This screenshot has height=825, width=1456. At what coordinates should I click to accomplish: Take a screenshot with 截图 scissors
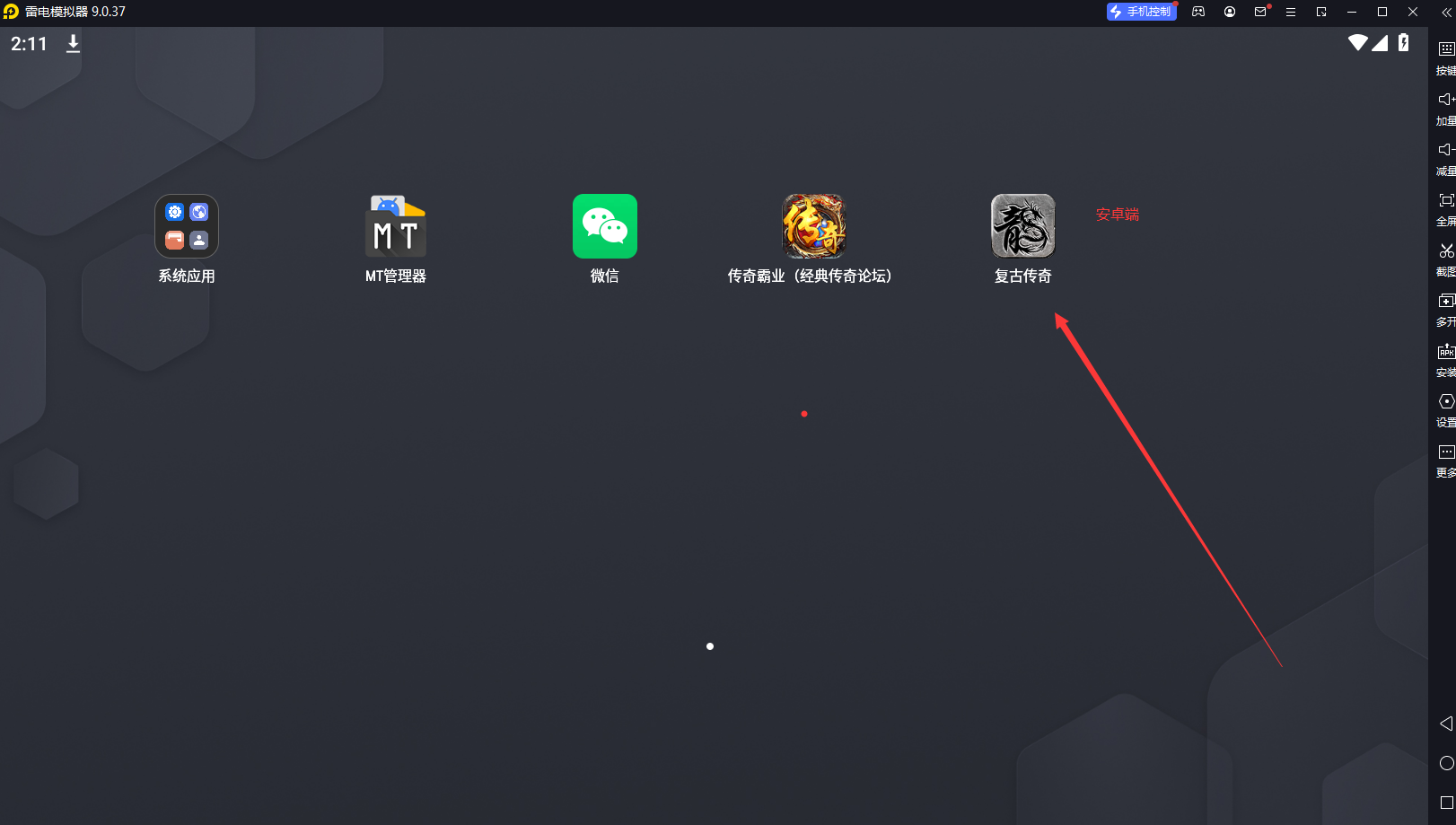tap(1446, 250)
